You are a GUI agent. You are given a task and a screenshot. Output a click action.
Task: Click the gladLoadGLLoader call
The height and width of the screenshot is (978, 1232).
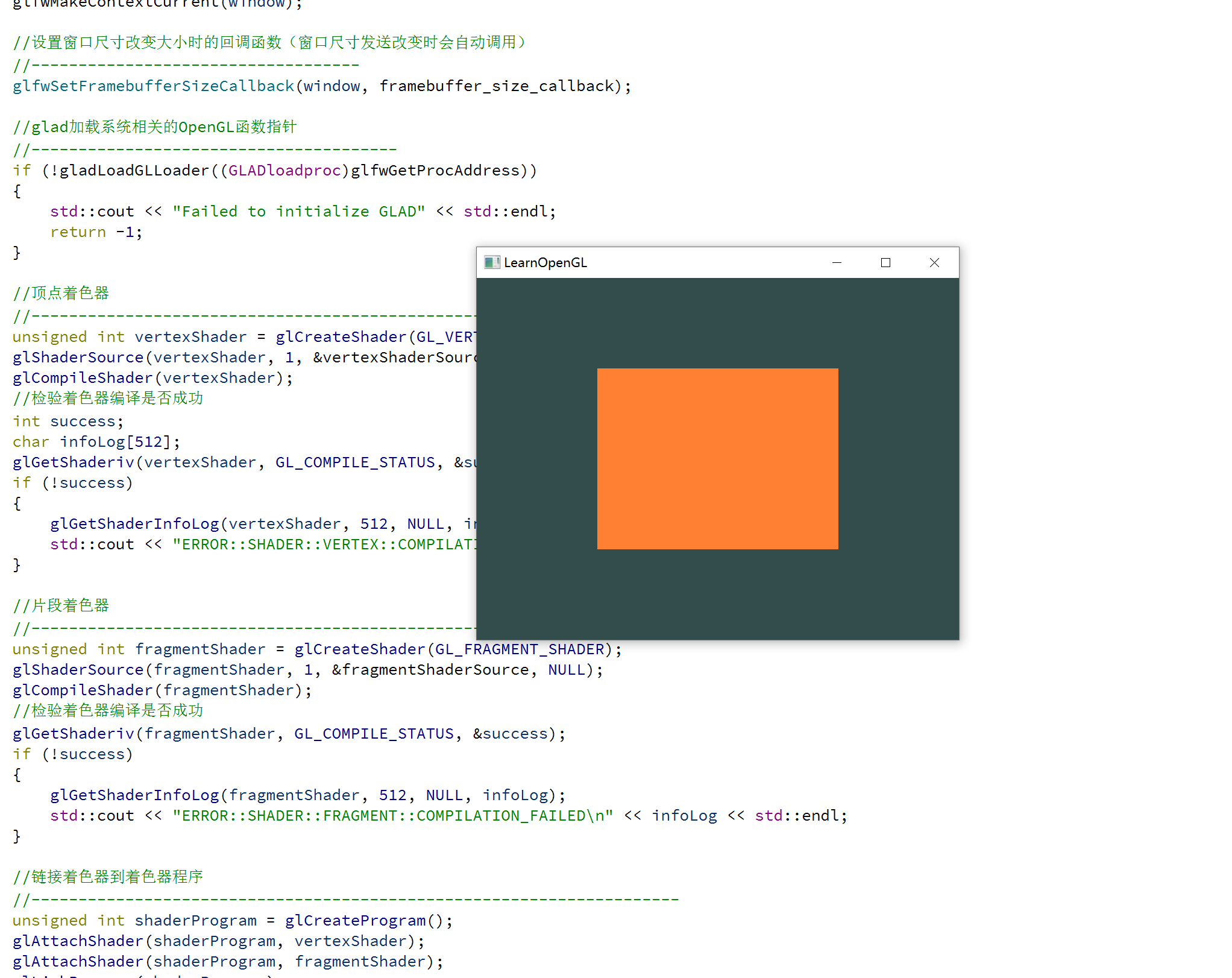(134, 171)
